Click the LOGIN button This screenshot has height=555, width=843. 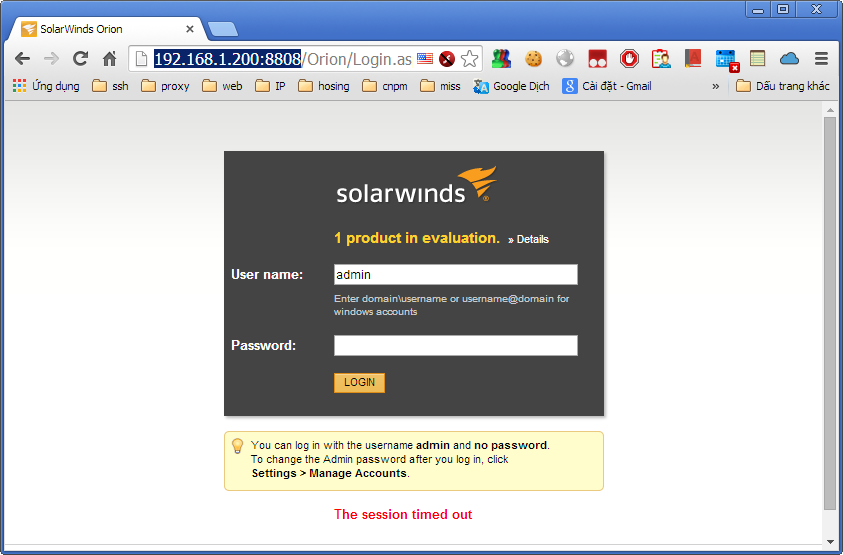pos(359,382)
